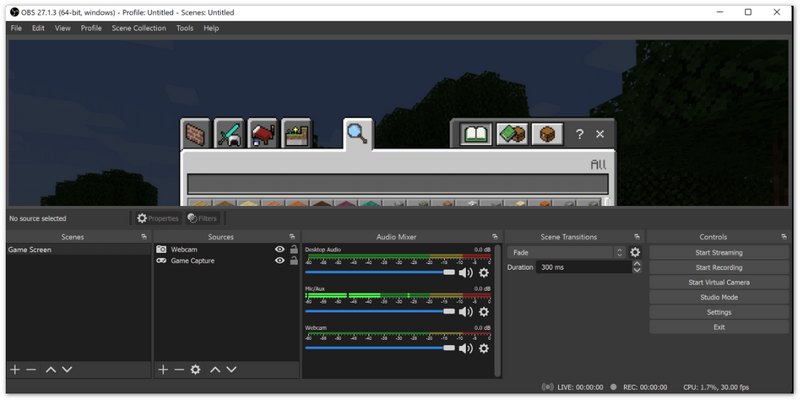Toggle Game Capture source visibility
The width and height of the screenshot is (800, 400).
[x=280, y=261]
